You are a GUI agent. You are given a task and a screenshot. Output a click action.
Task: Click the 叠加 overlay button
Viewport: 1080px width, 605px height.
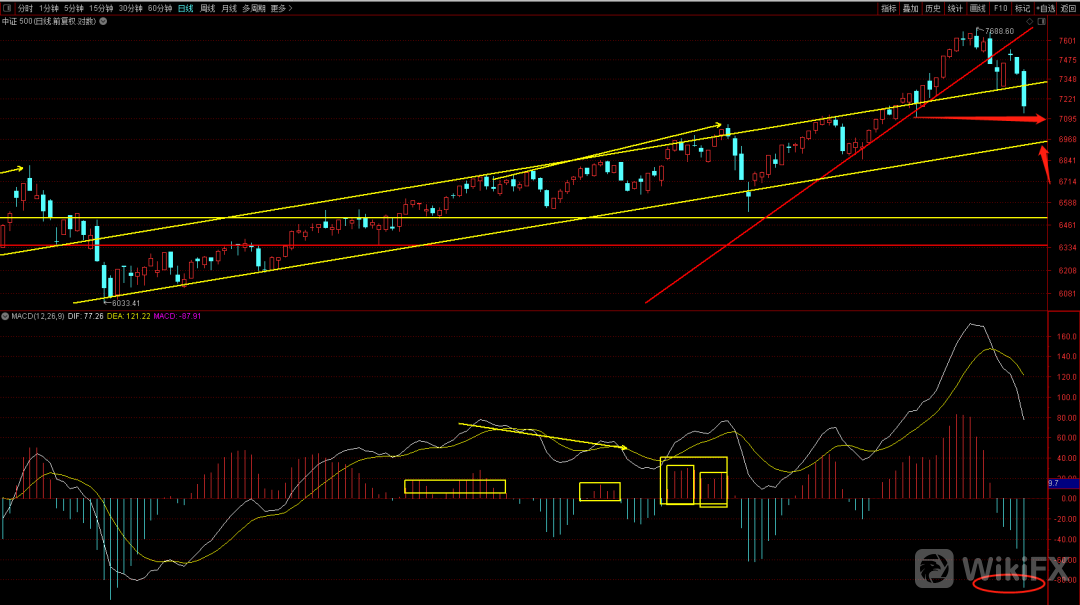pos(910,8)
